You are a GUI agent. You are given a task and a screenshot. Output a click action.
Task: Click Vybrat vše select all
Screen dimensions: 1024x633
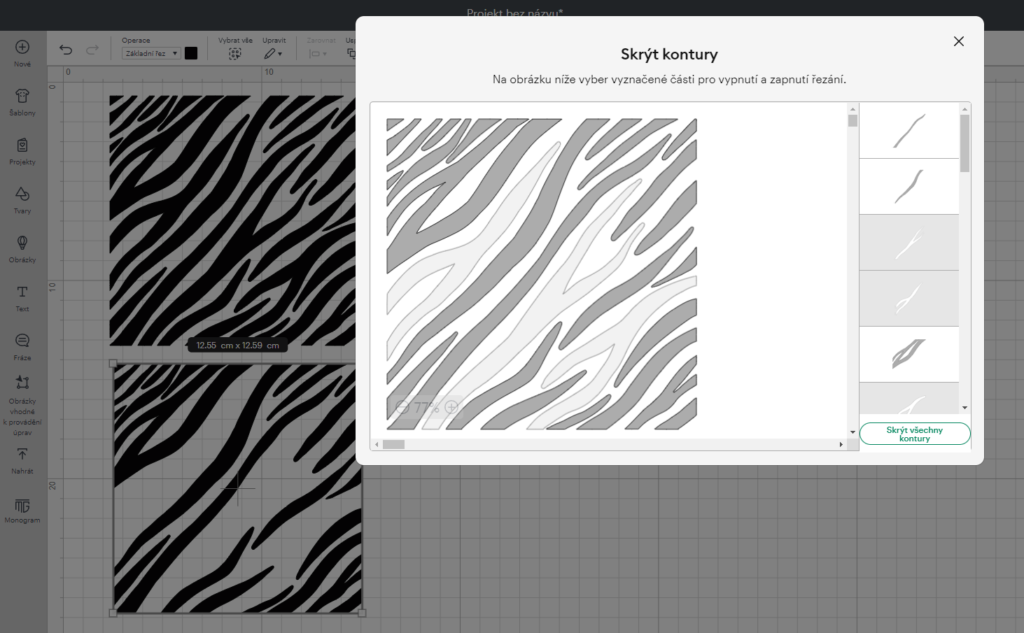coord(234,53)
